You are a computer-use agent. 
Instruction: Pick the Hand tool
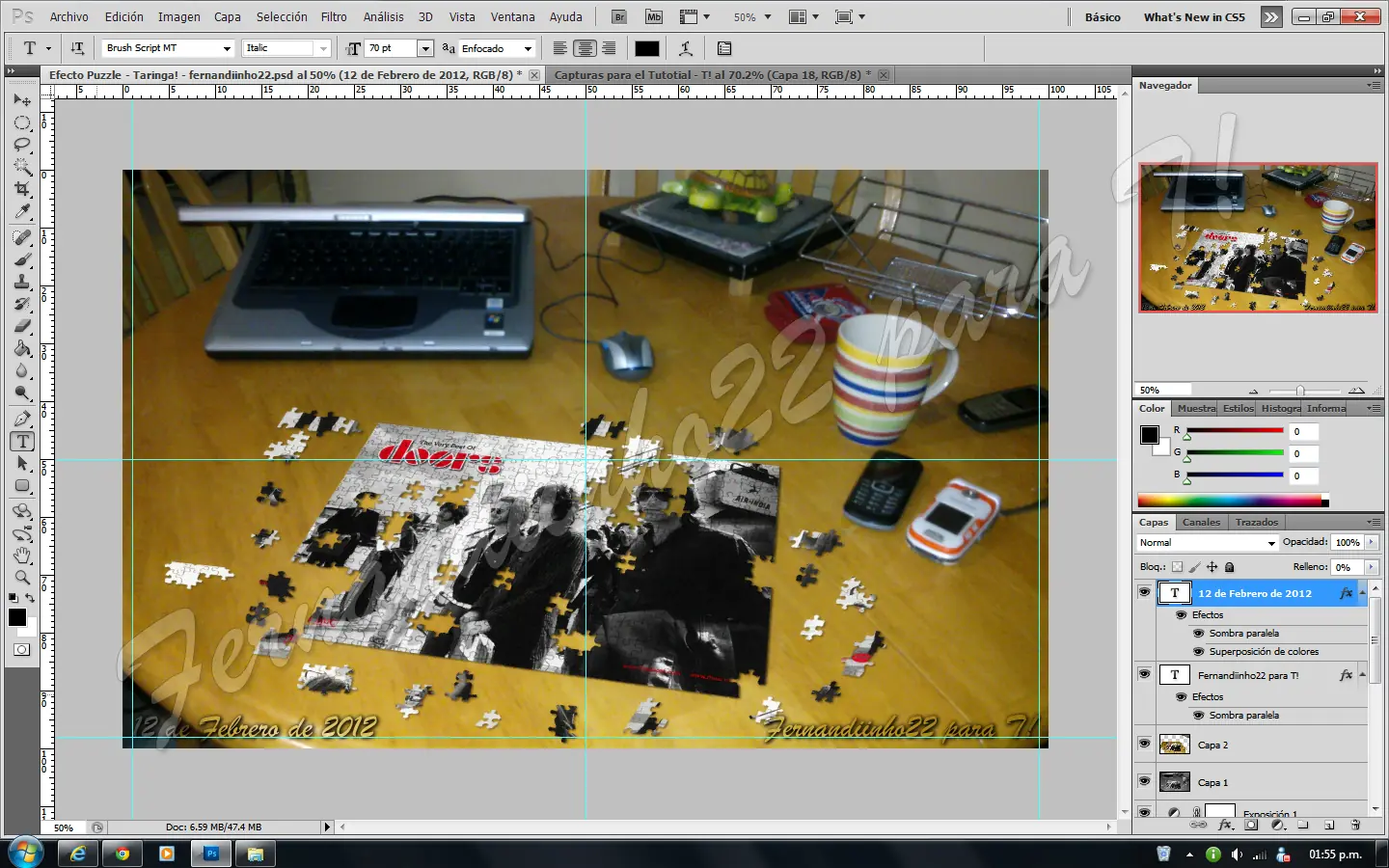22,556
